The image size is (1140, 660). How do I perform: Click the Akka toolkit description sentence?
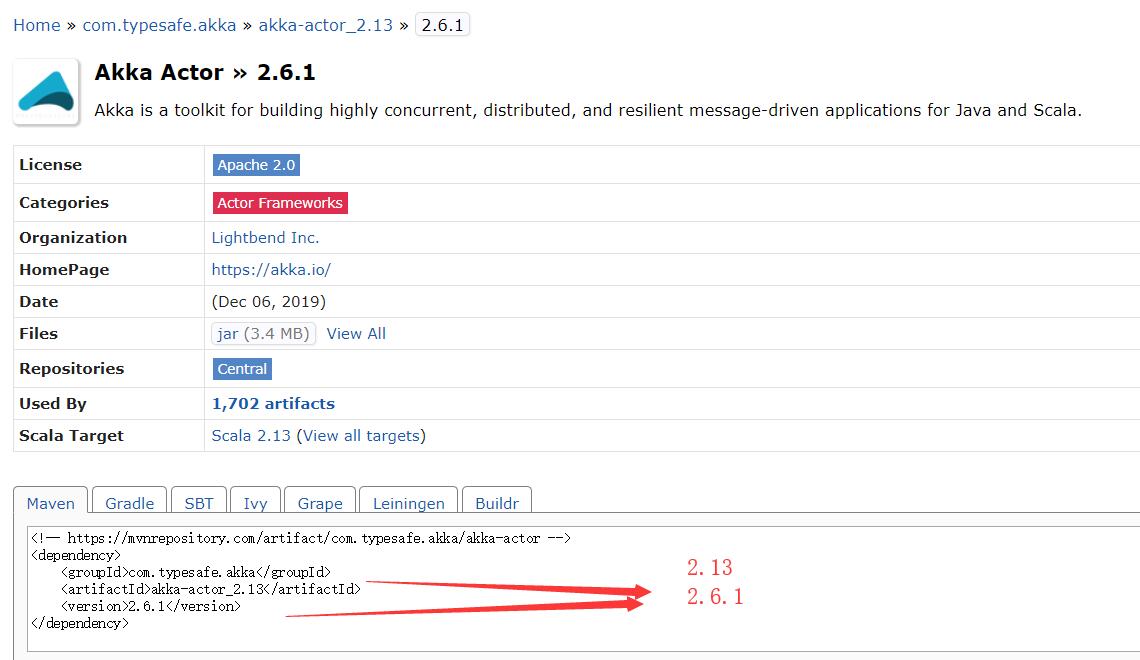coord(588,110)
